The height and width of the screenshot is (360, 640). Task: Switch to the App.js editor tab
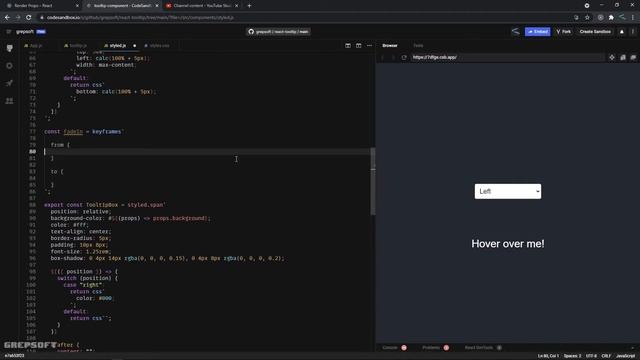[33, 46]
